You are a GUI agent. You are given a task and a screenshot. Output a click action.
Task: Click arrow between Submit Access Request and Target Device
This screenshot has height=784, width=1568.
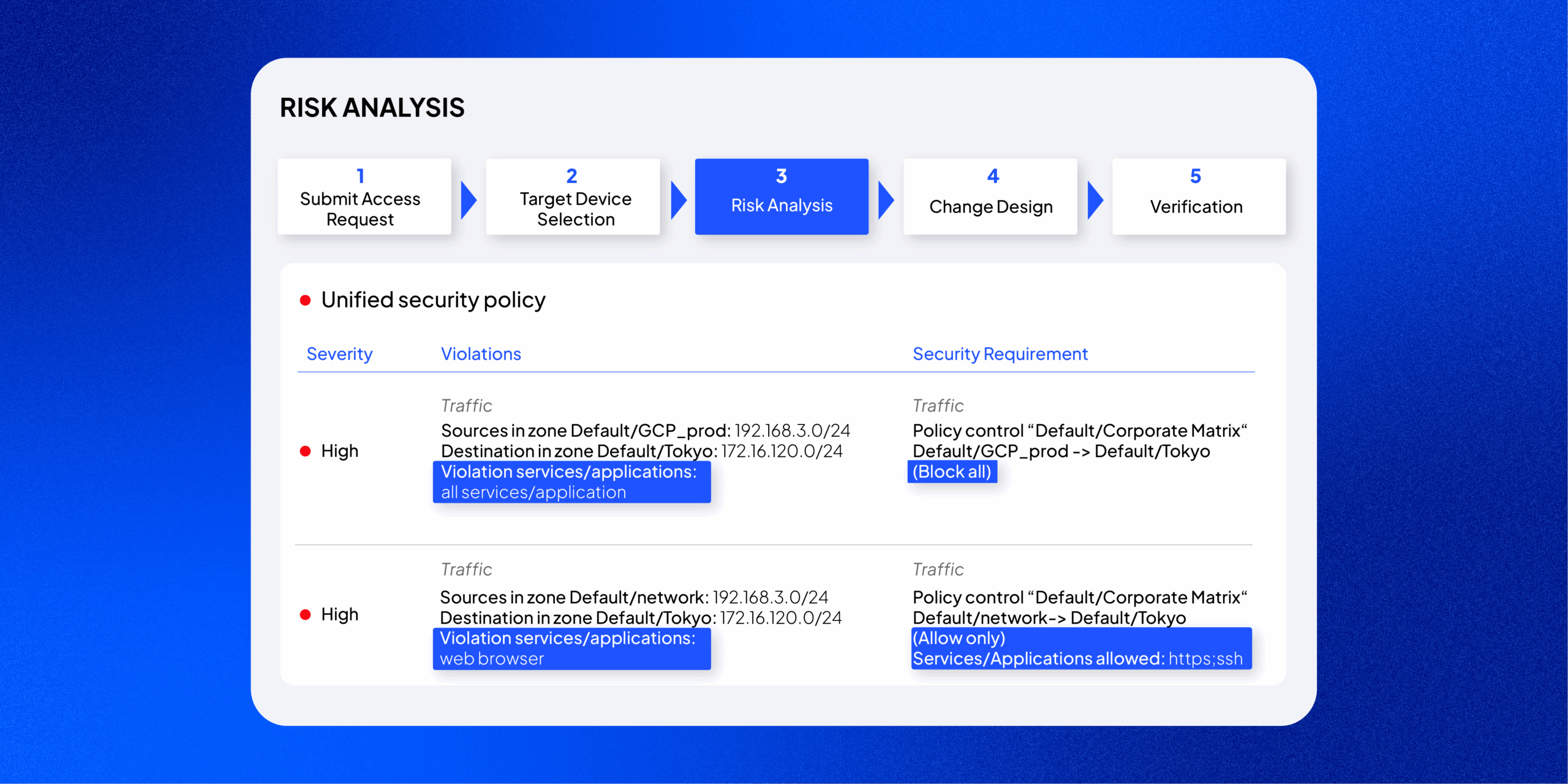click(x=469, y=200)
